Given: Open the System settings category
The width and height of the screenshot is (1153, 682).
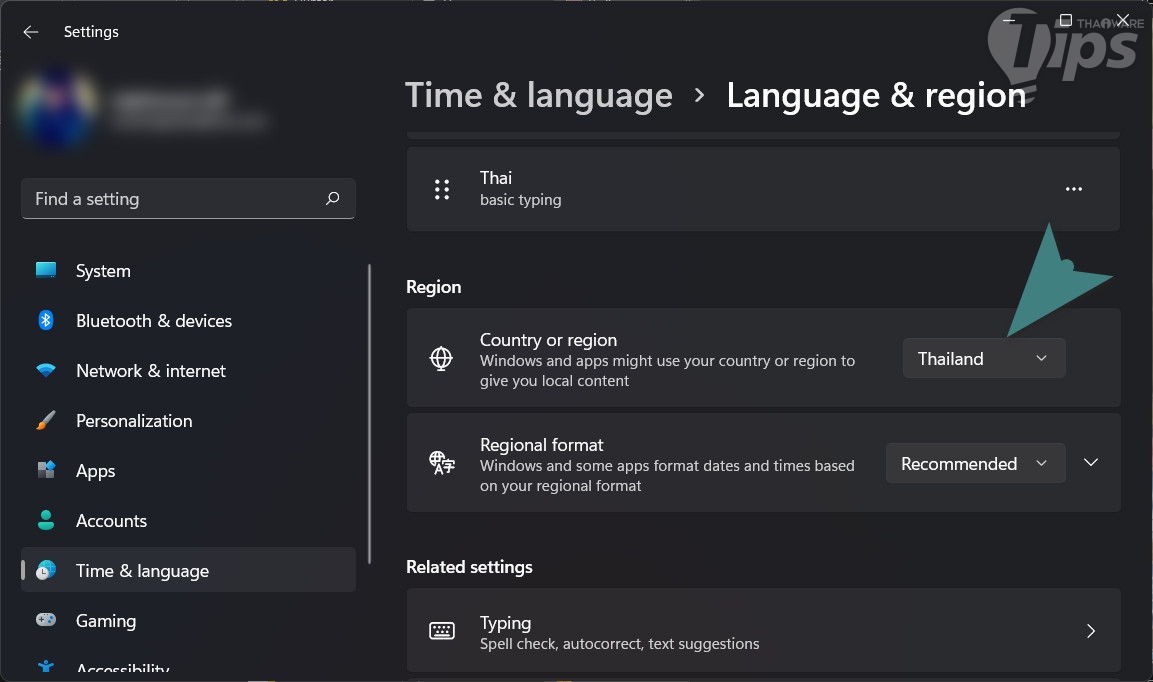Looking at the screenshot, I should pyautogui.click(x=103, y=271).
